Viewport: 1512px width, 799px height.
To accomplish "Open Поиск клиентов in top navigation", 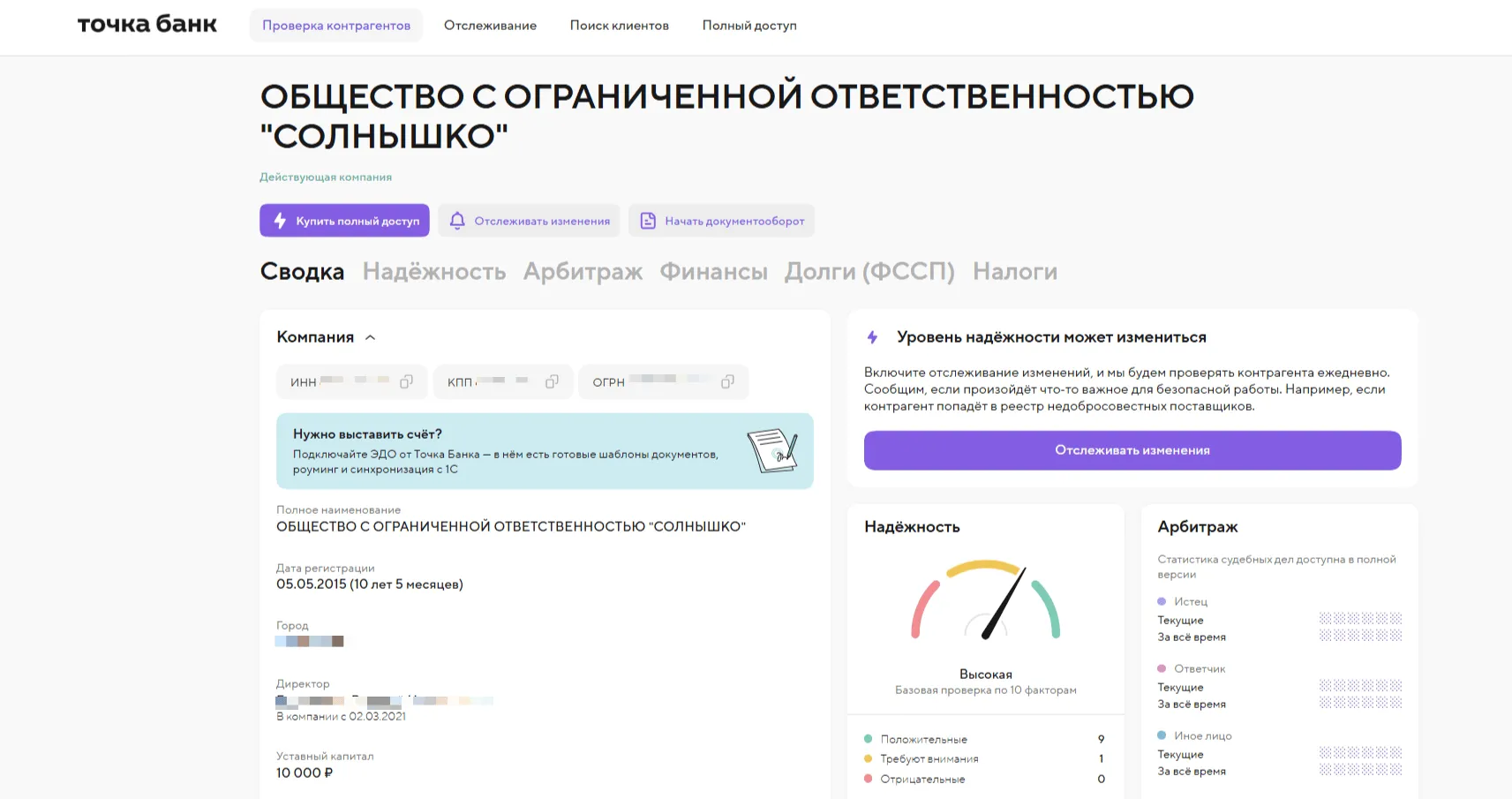I will [x=619, y=26].
